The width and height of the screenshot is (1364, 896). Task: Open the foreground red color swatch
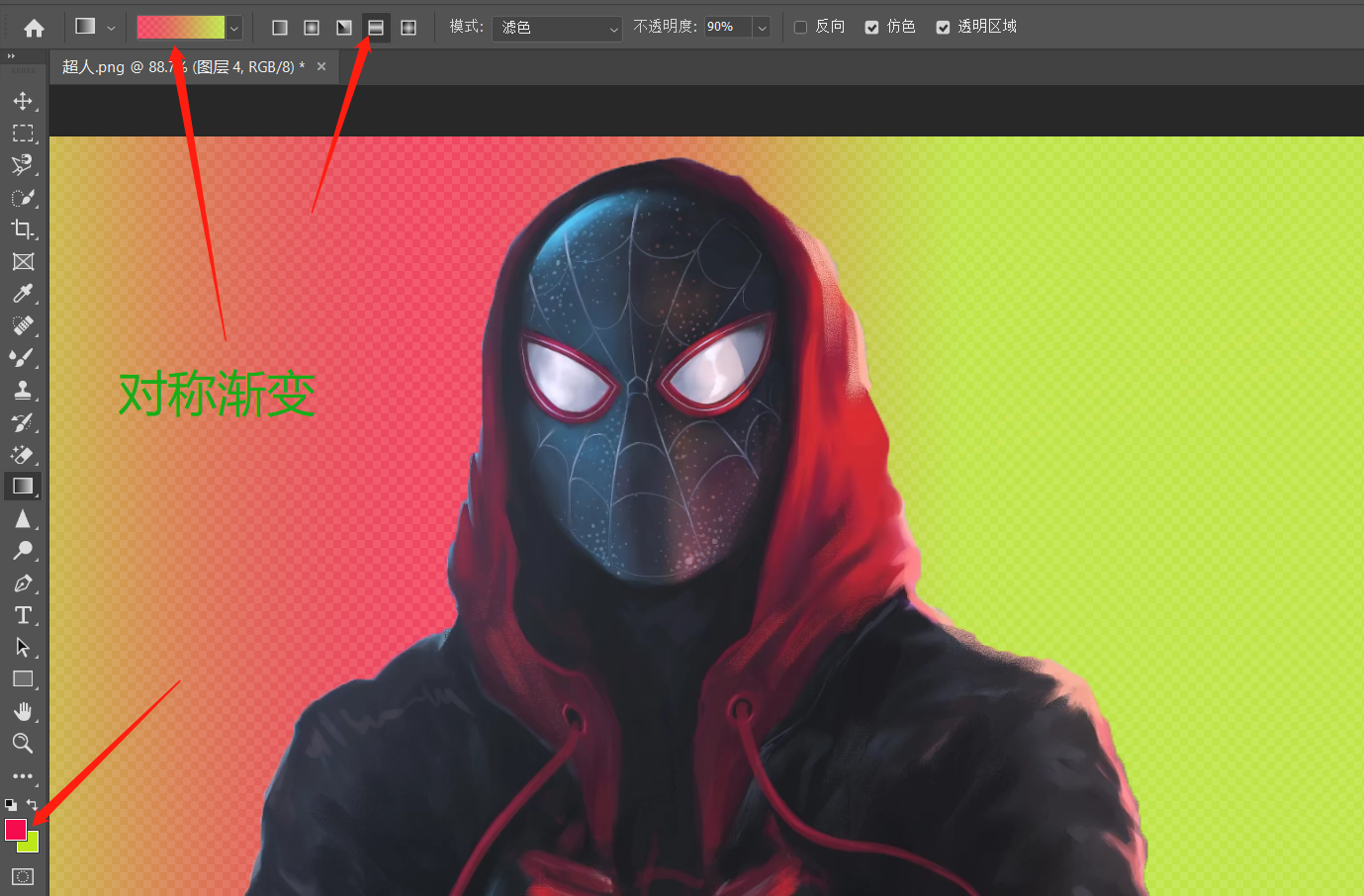(x=15, y=829)
